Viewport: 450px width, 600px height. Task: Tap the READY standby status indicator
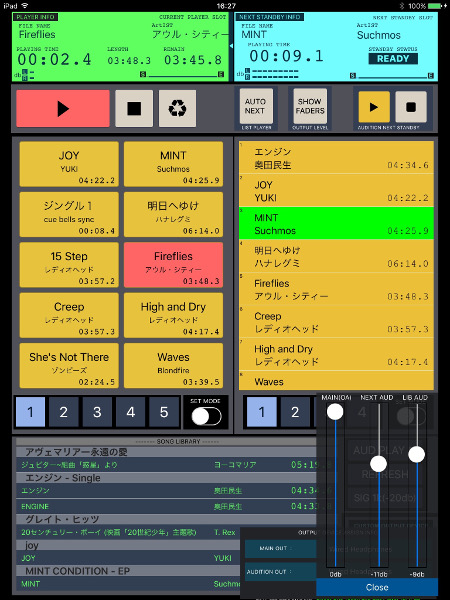(x=393, y=59)
